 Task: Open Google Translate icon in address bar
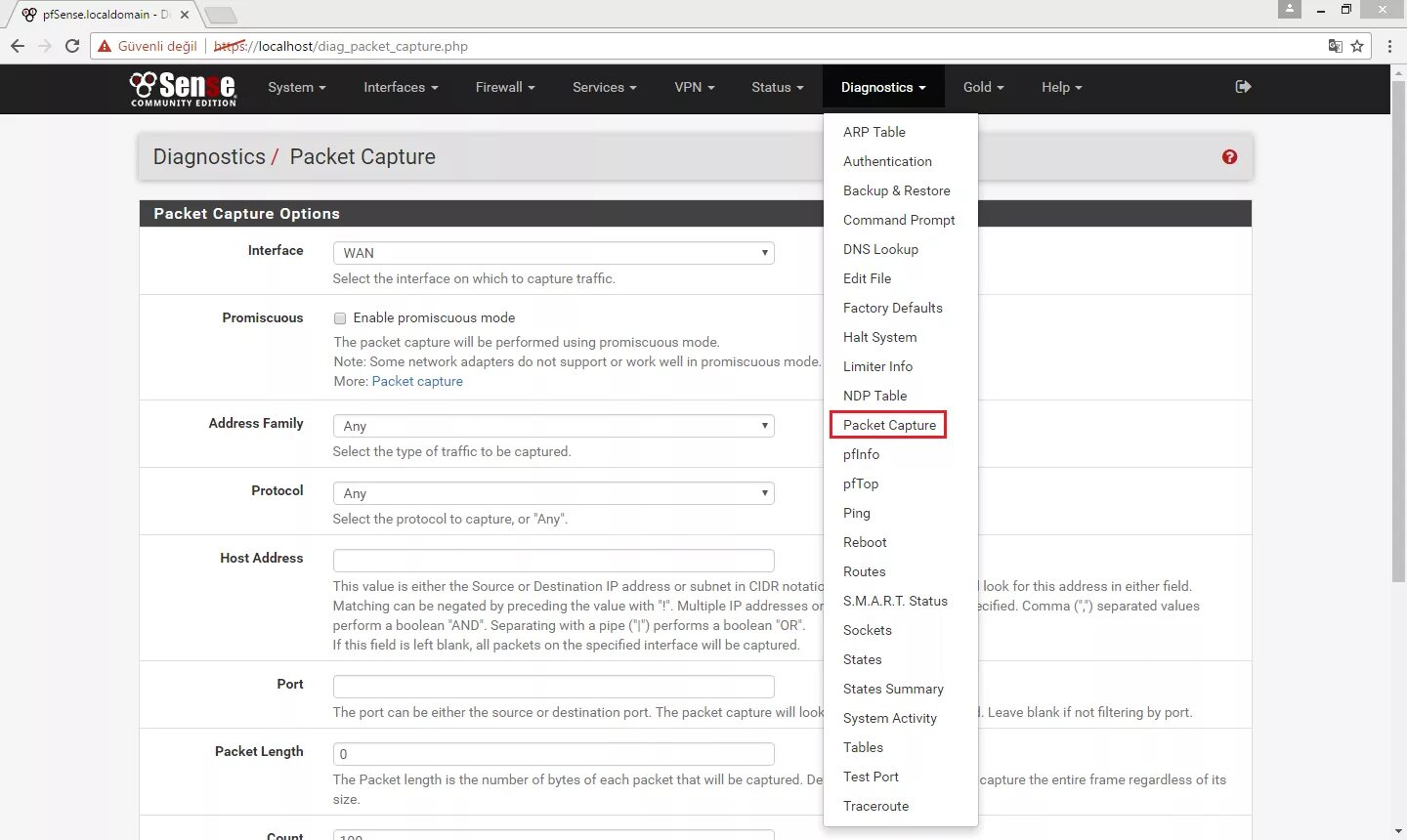pos(1335,46)
